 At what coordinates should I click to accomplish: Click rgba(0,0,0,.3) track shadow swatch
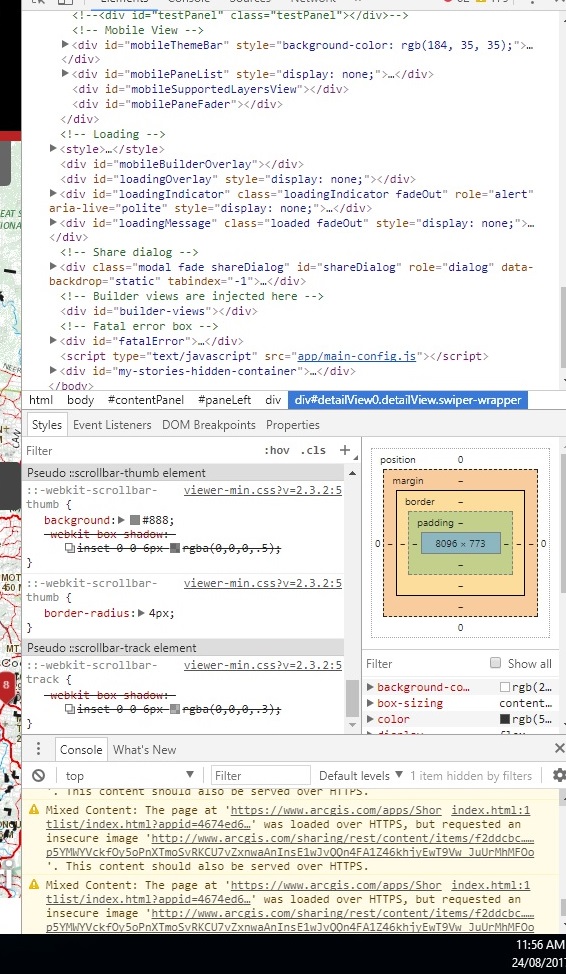pyautogui.click(x=175, y=709)
